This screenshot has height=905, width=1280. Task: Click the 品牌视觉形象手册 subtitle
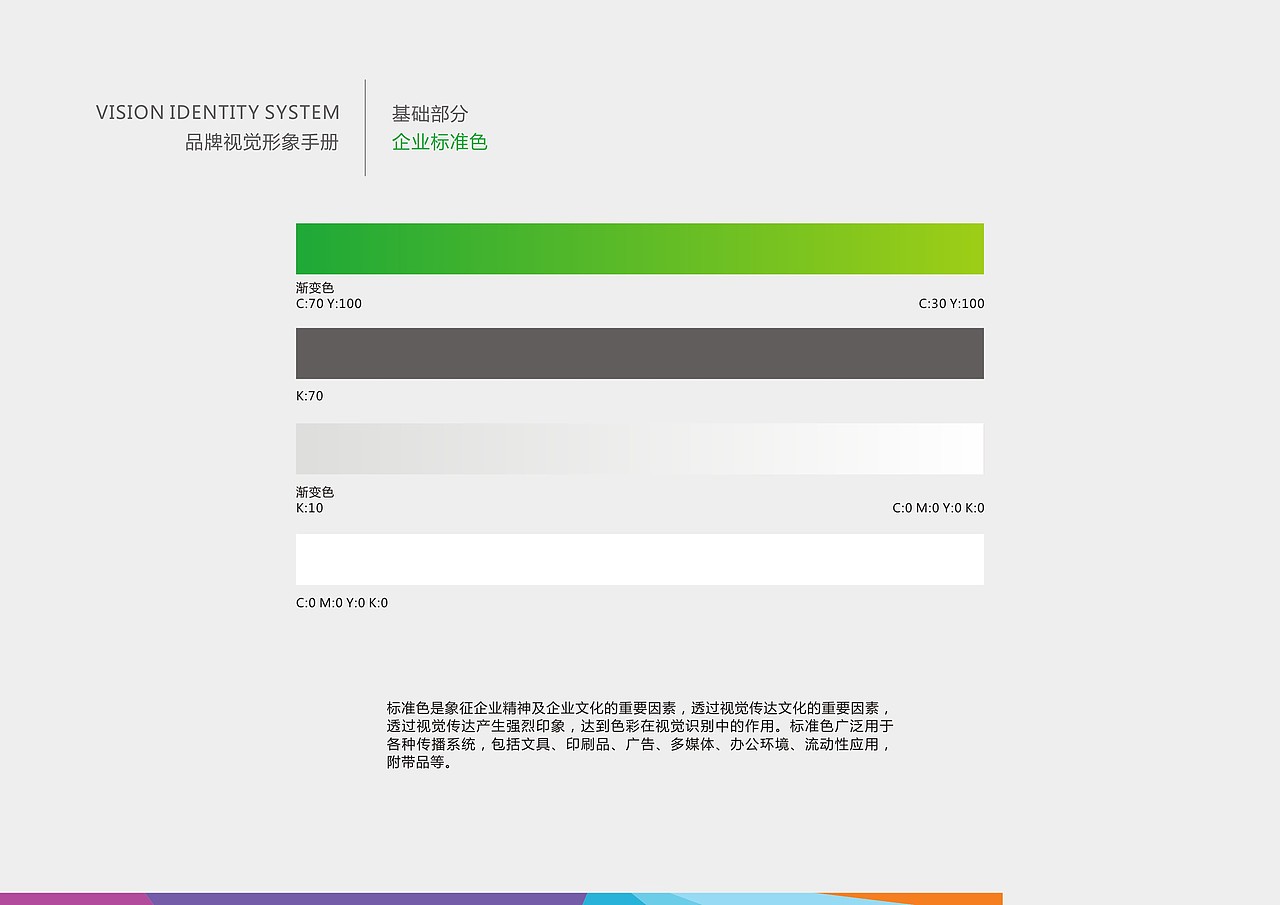pyautogui.click(x=262, y=142)
